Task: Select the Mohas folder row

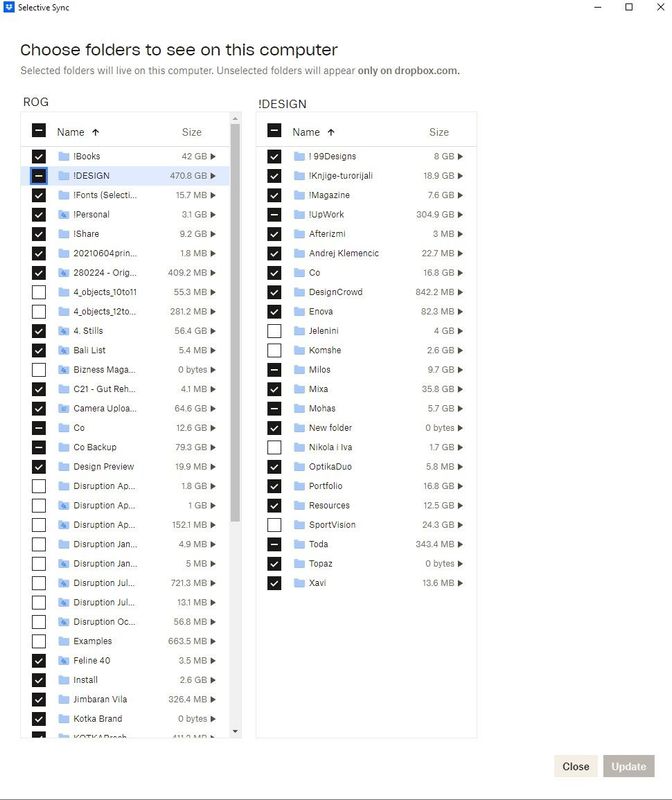Action: tap(366, 408)
